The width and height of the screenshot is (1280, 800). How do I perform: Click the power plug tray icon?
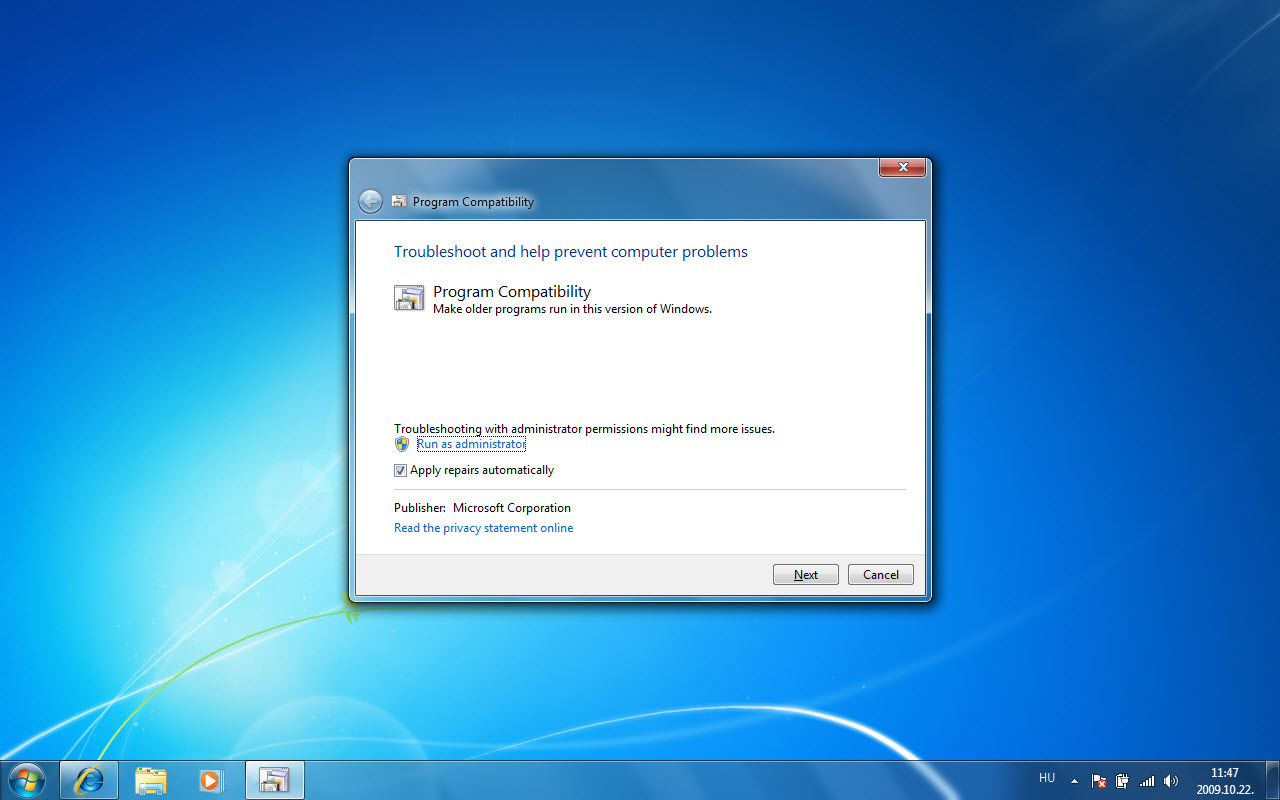[x=1123, y=781]
